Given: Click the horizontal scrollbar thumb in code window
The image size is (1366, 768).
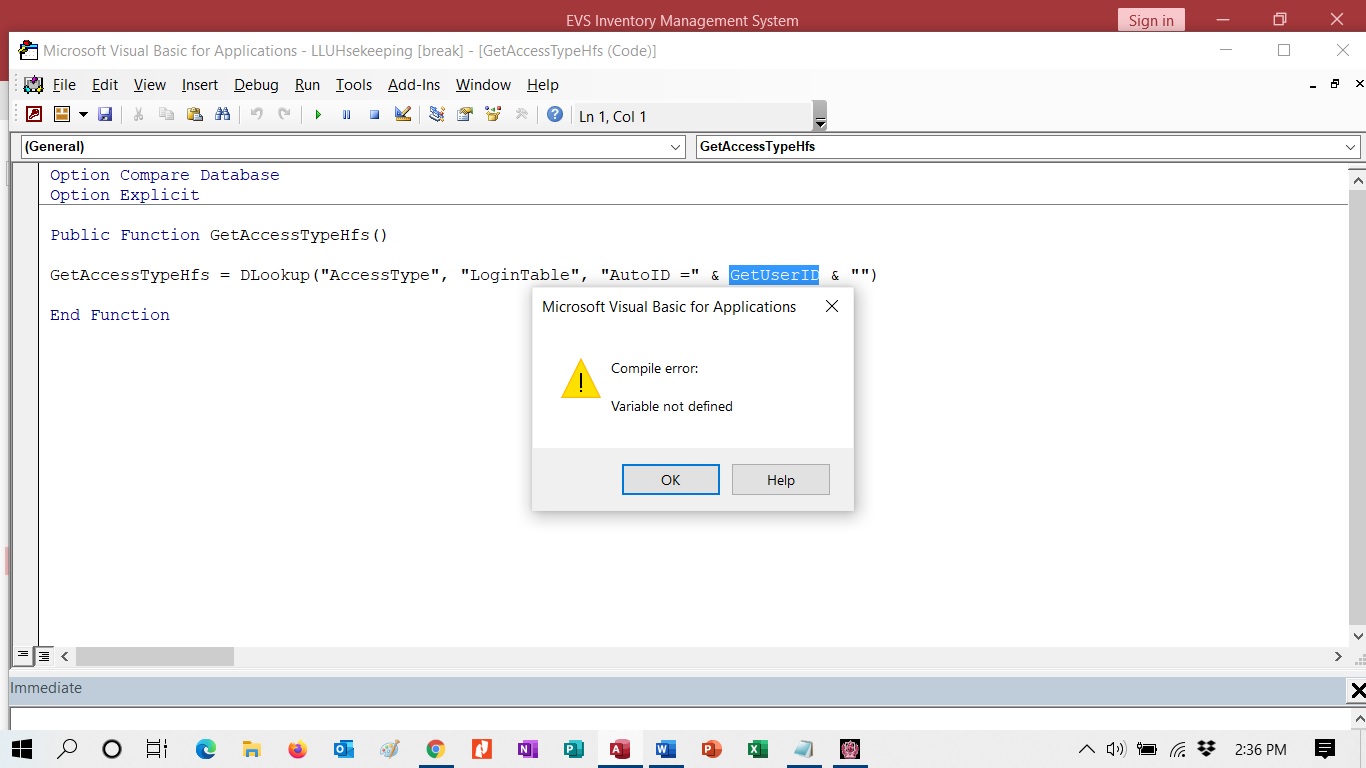Looking at the screenshot, I should click(x=155, y=656).
